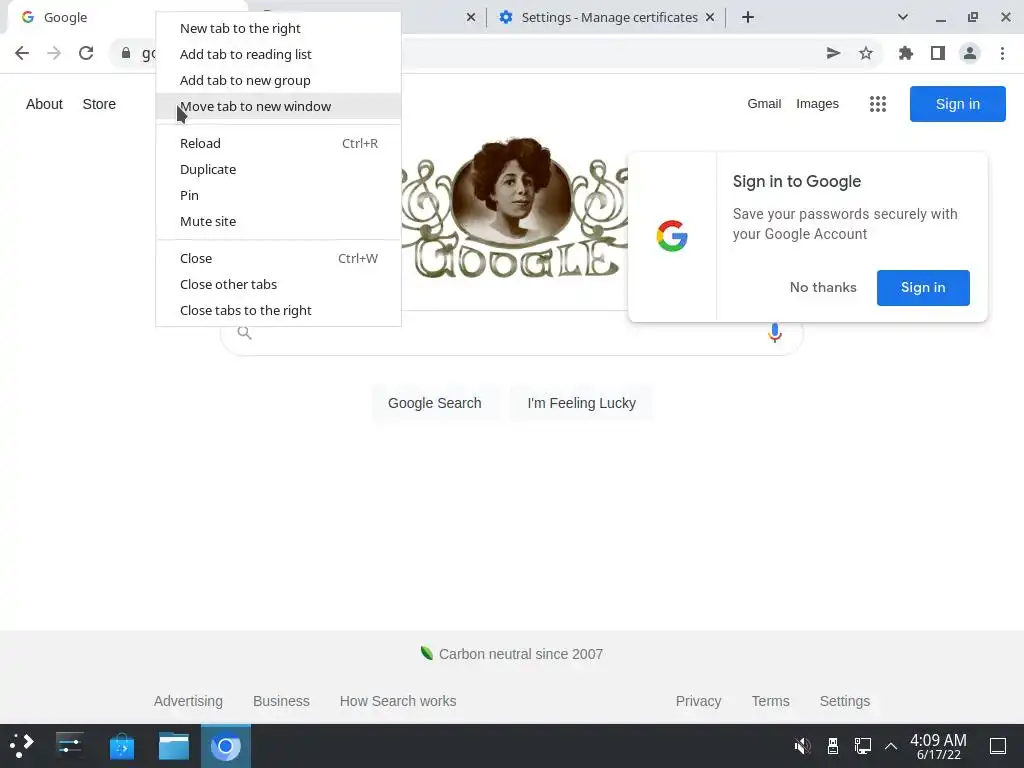
Task: Choose Reload in the context menu
Action: pos(278,143)
